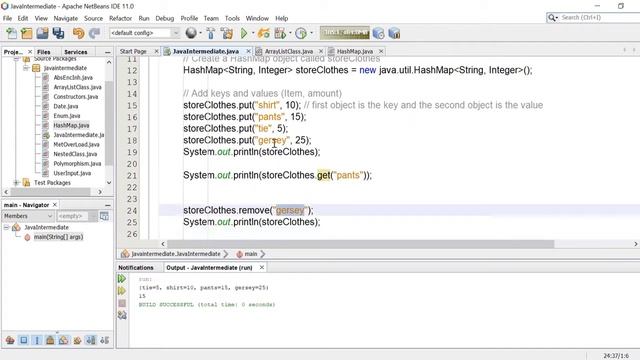This screenshot has height=360, width=640.
Task: Toggle Show Fields filter in Navigator
Action: click(24, 340)
